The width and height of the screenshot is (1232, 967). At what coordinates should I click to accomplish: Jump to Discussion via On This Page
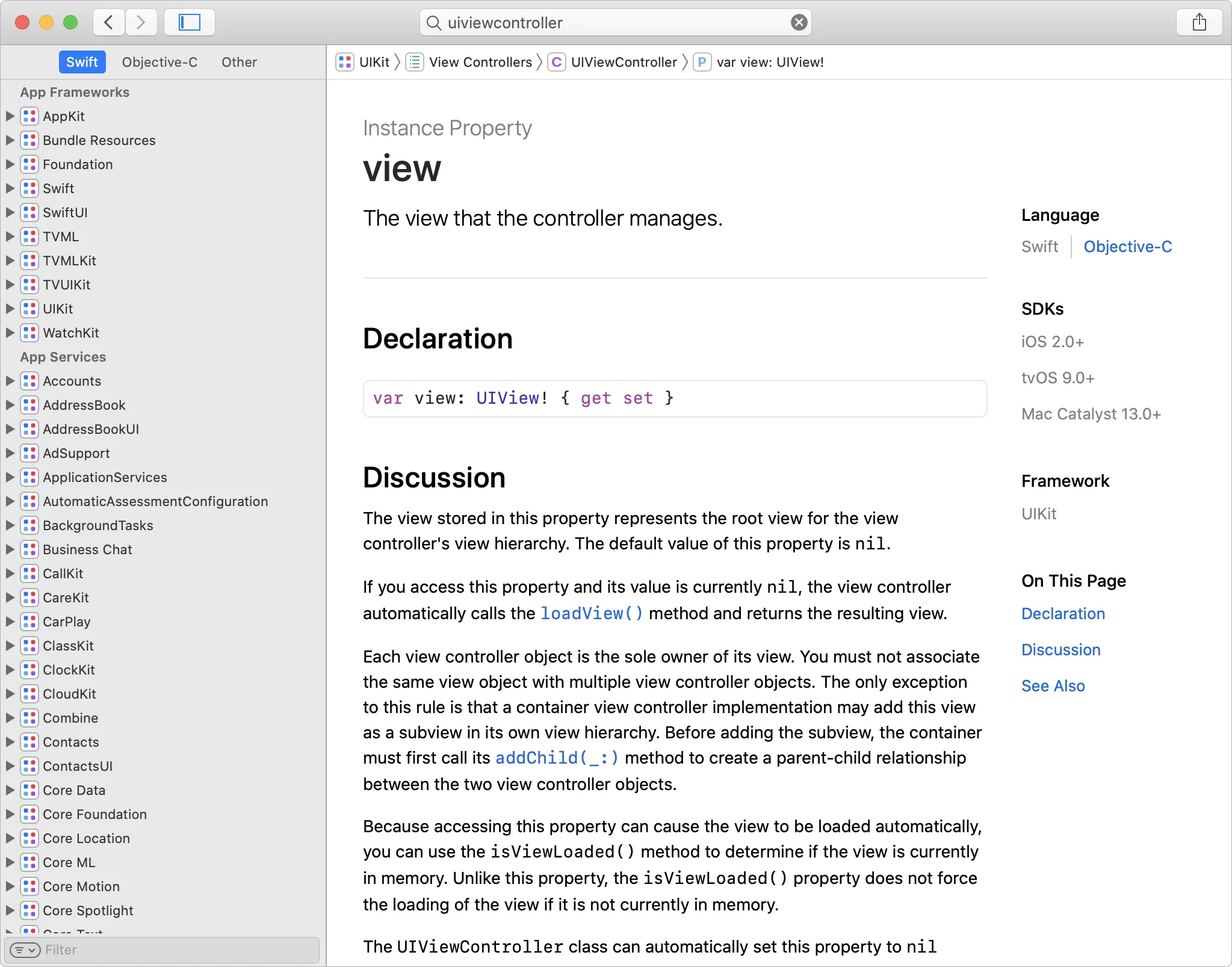(1060, 650)
